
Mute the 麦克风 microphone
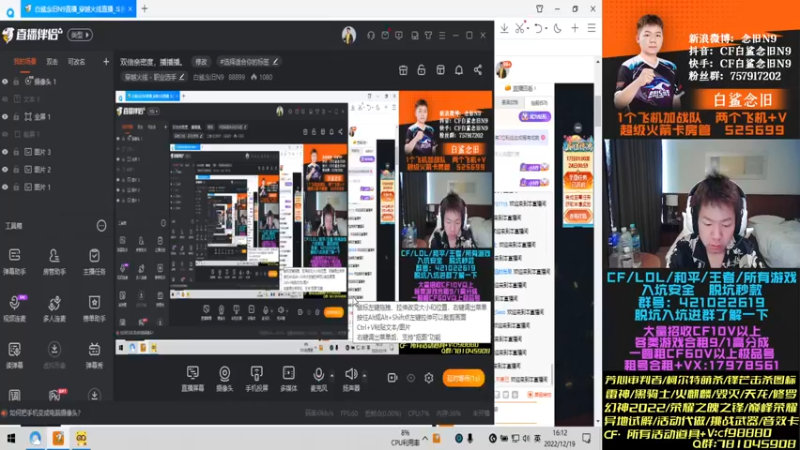(x=318, y=379)
